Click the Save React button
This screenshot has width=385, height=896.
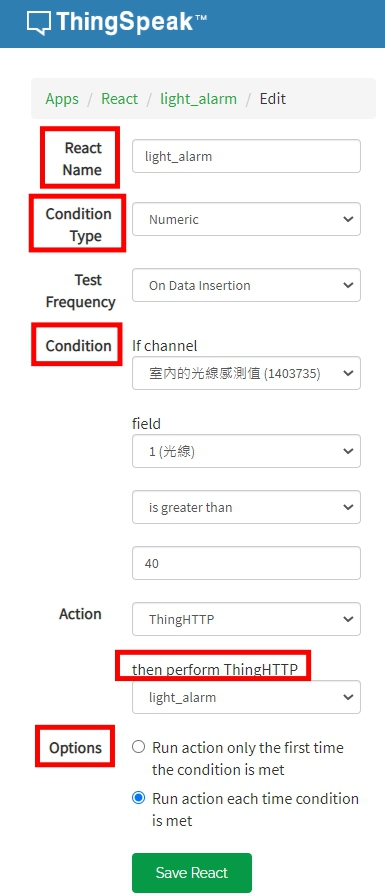tap(192, 873)
